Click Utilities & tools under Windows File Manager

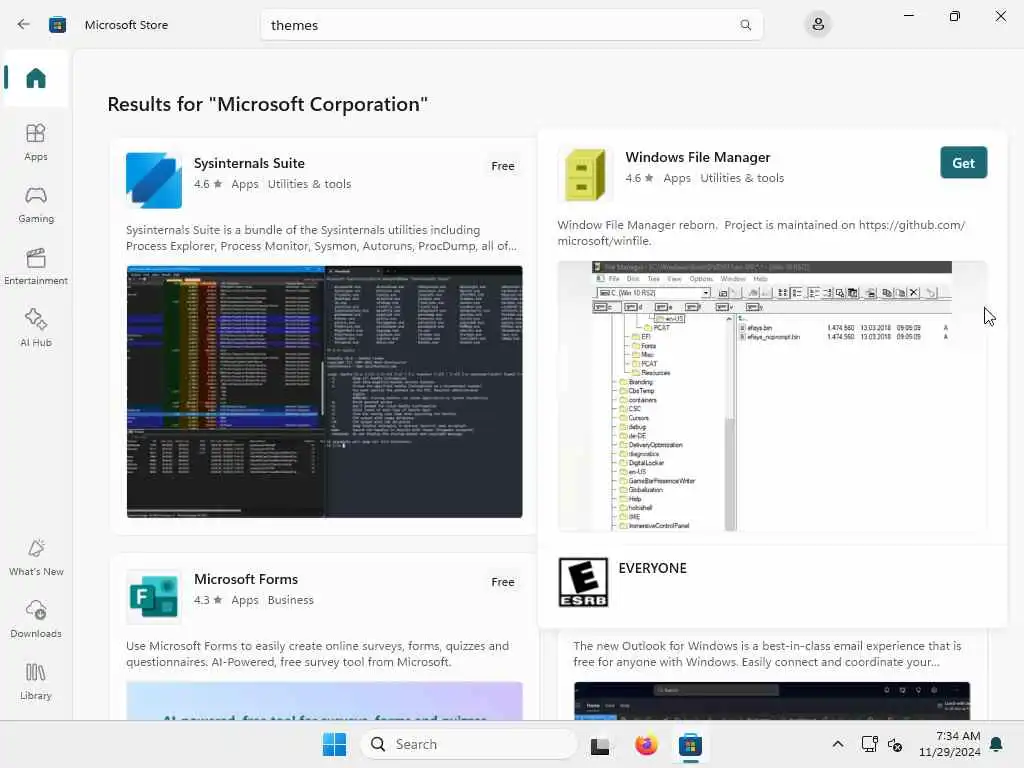(742, 178)
